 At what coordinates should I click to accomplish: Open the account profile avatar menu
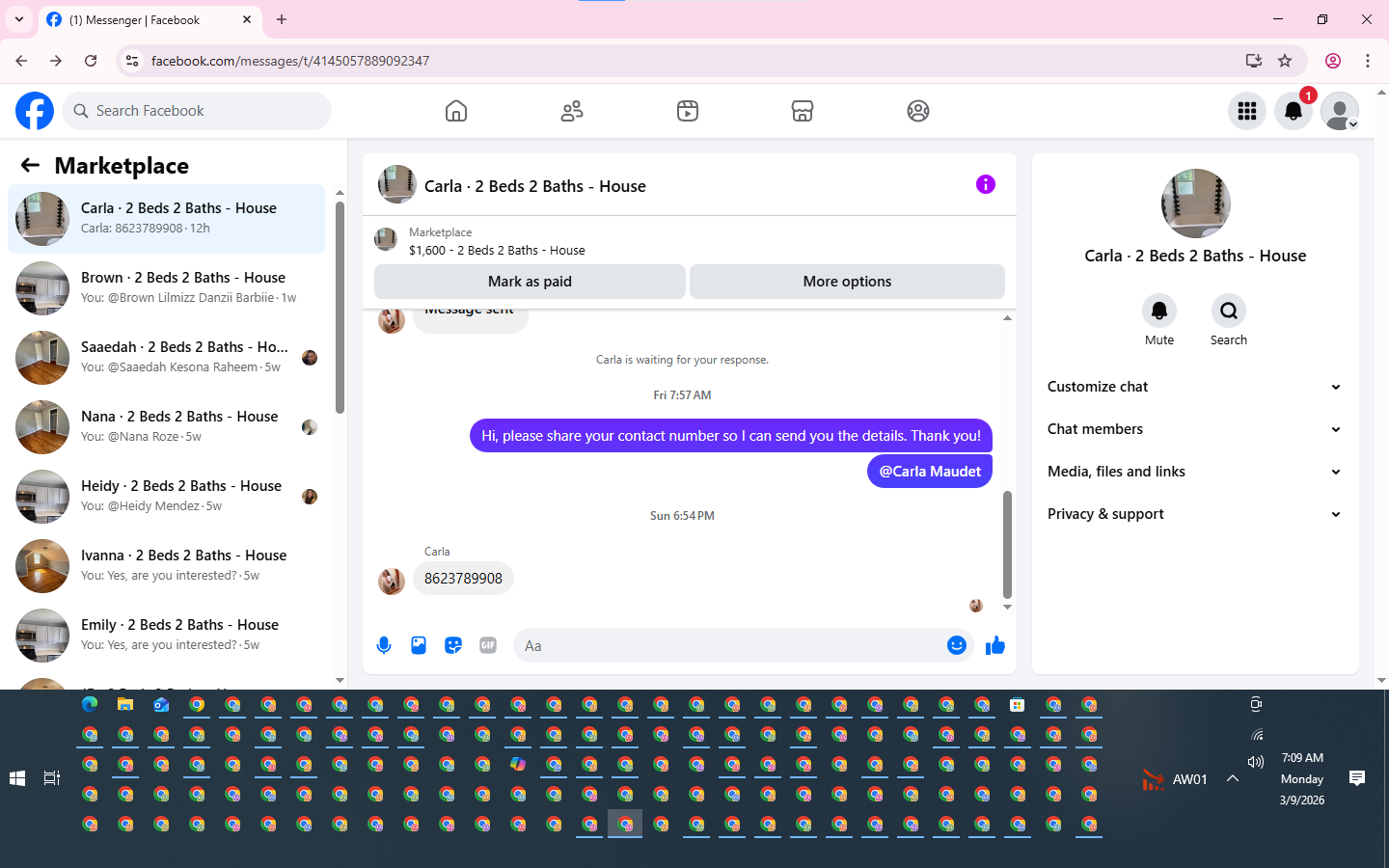tap(1340, 111)
